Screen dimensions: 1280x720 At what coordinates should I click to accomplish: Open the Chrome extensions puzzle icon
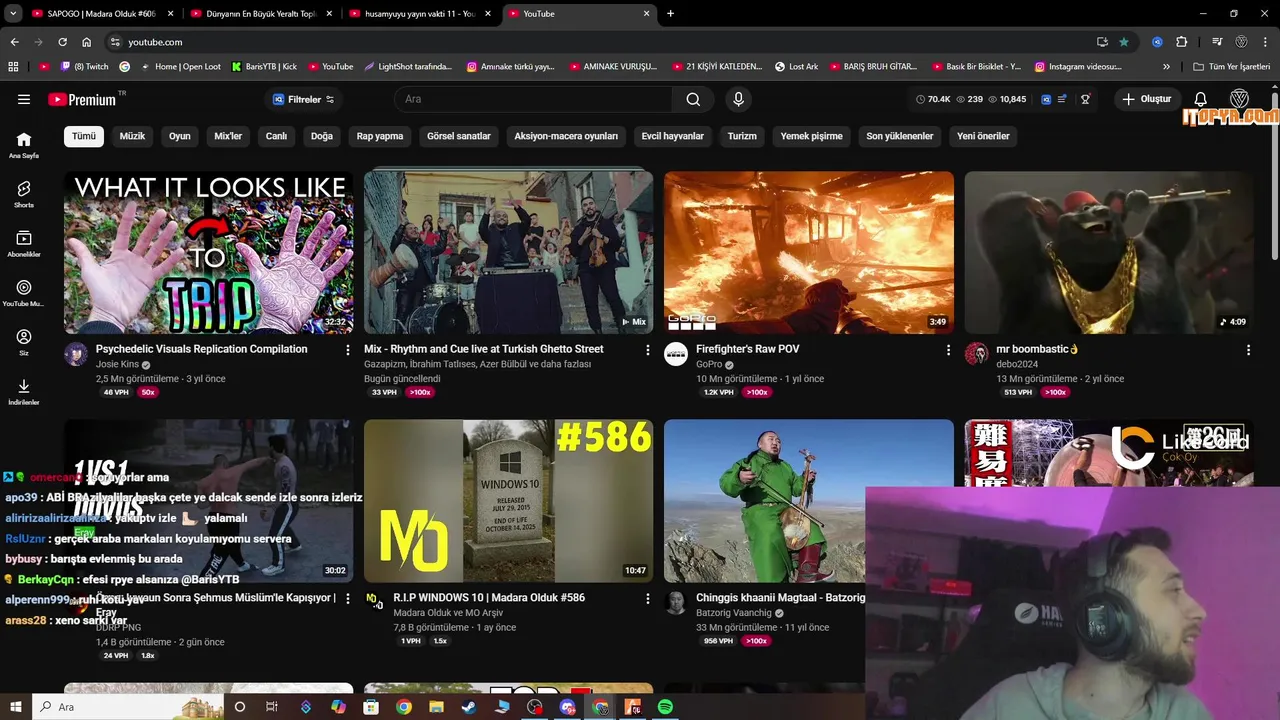click(x=1181, y=42)
